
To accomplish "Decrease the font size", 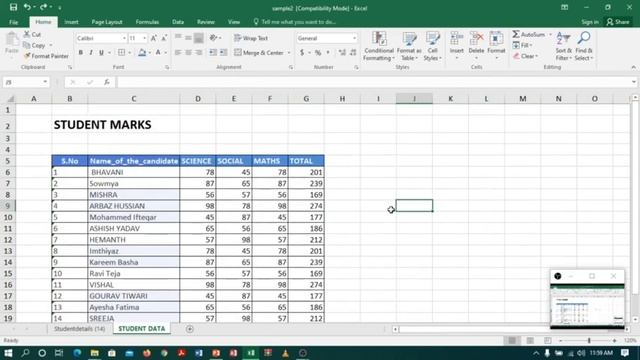I will 164,38.
